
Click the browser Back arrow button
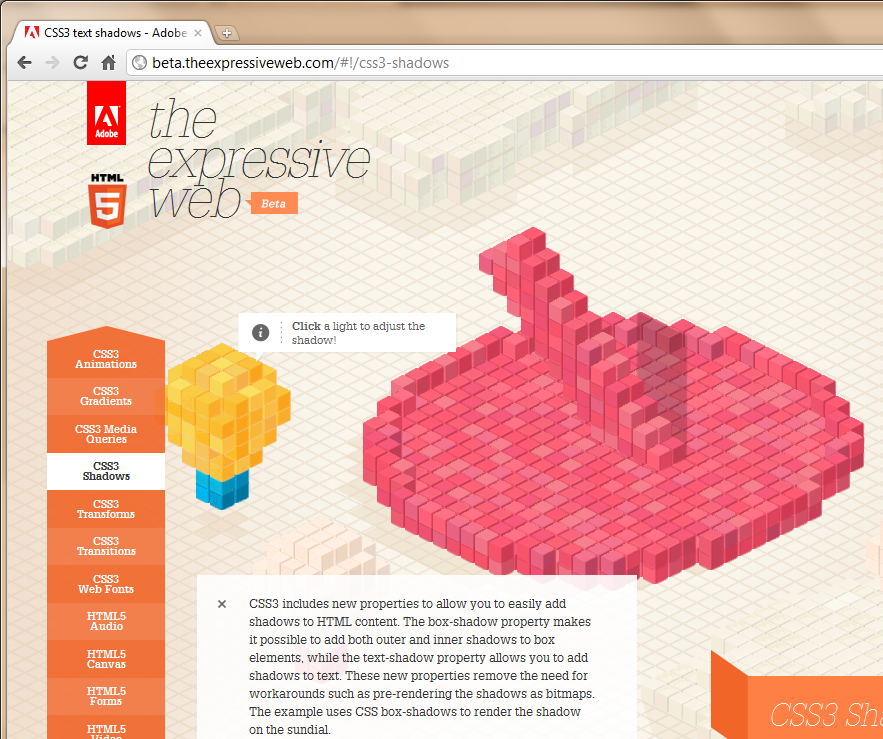point(25,62)
